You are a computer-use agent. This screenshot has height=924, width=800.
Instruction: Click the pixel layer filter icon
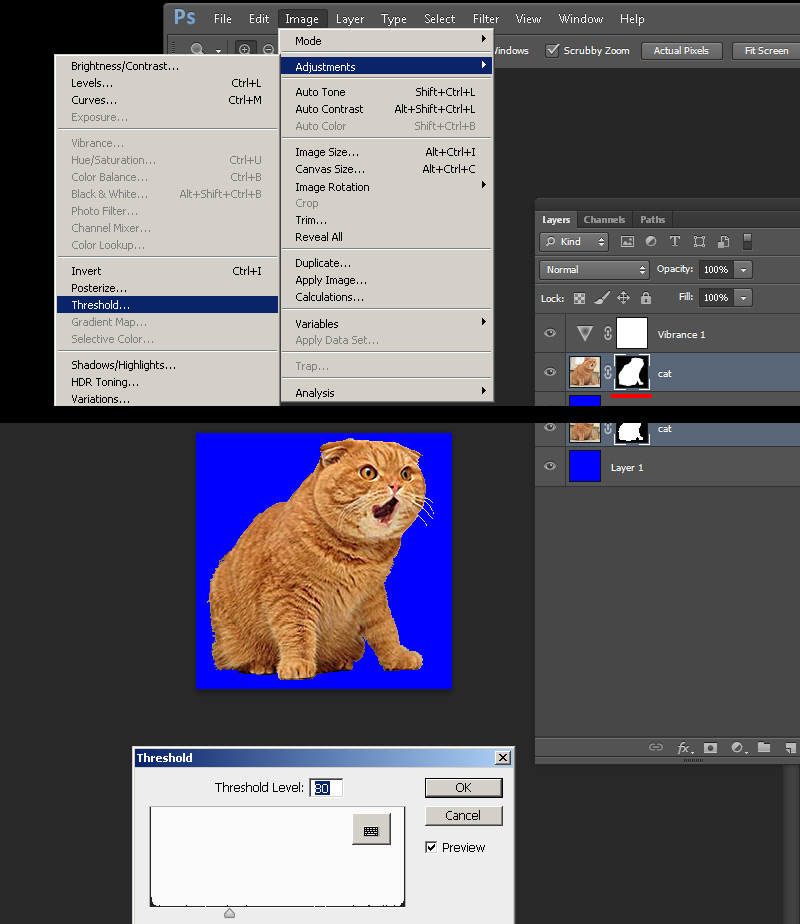[627, 242]
